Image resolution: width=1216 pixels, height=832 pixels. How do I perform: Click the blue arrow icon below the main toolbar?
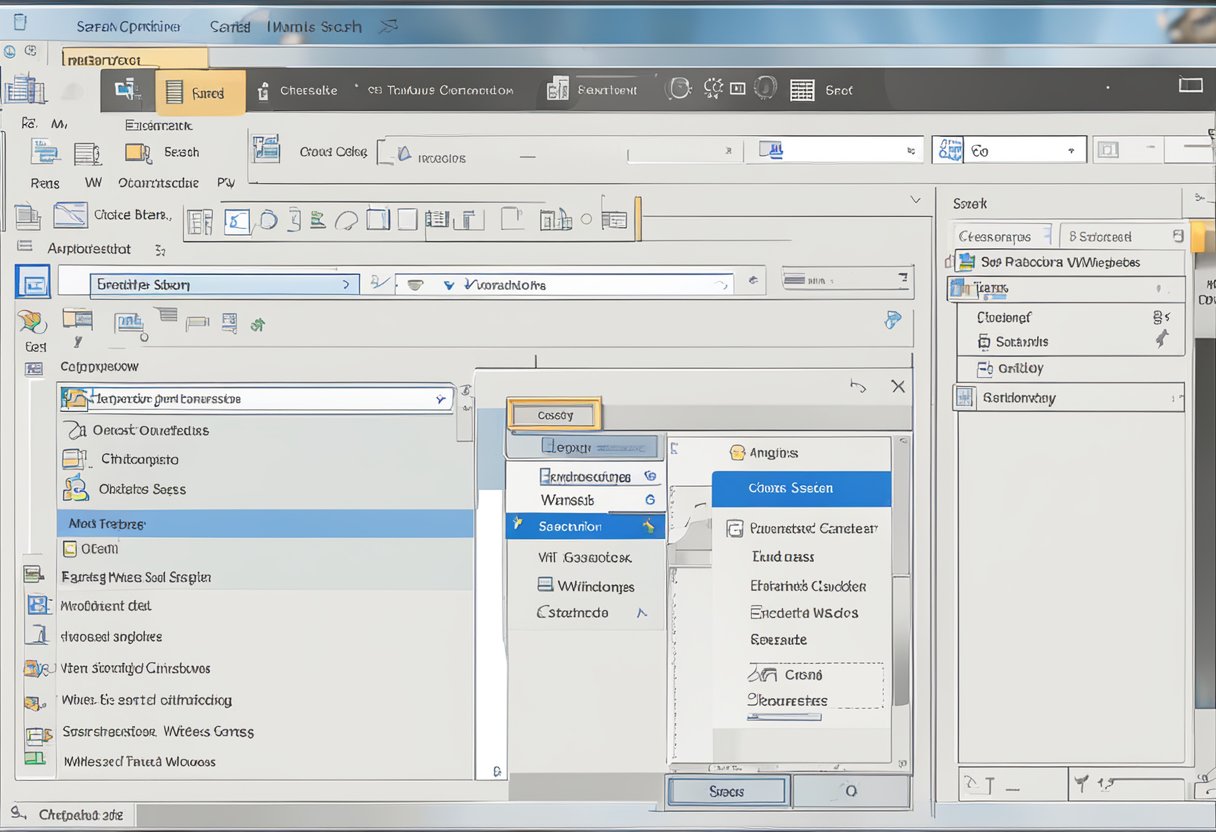click(892, 320)
